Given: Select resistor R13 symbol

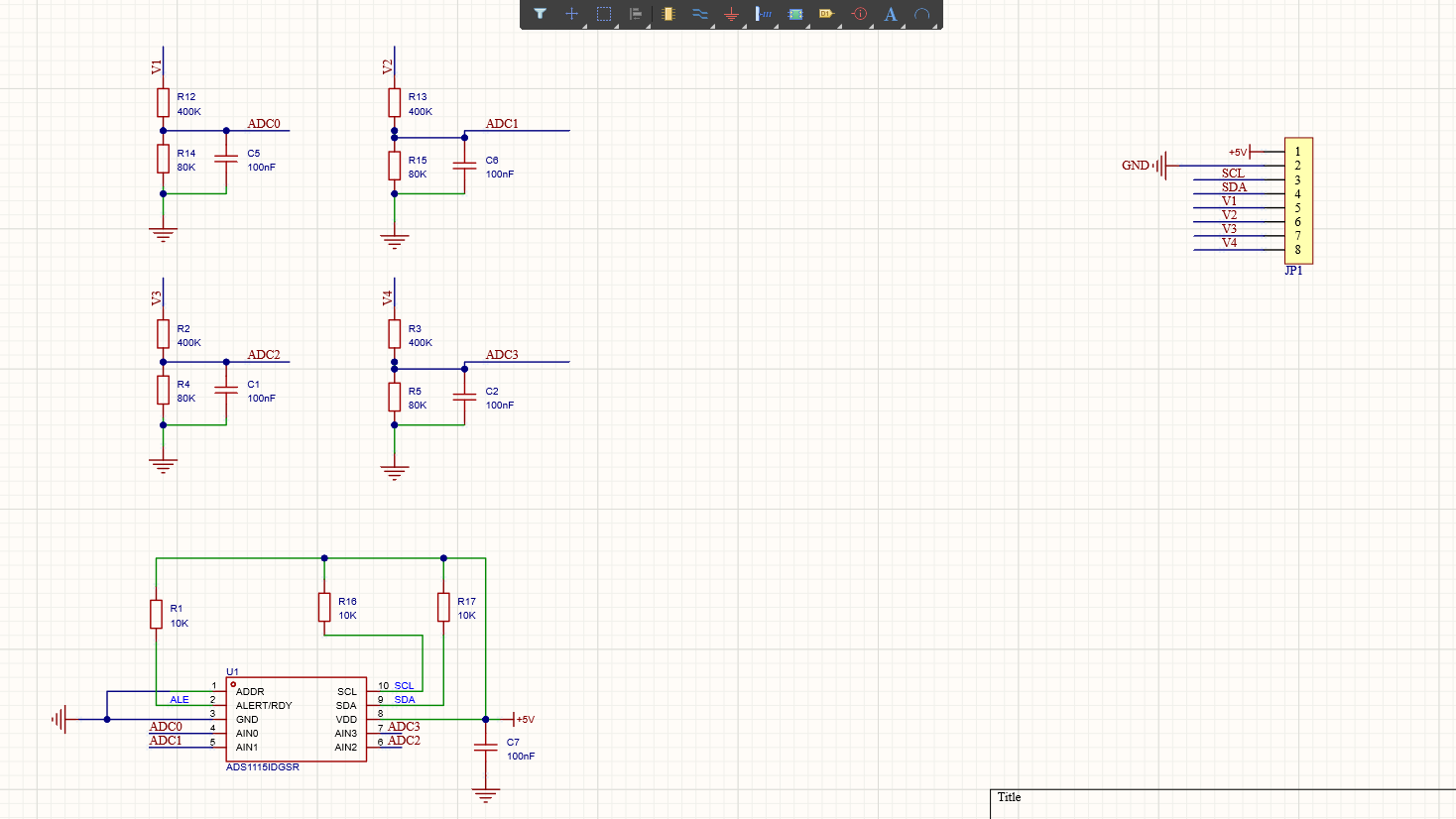Looking at the screenshot, I should pos(395,103).
